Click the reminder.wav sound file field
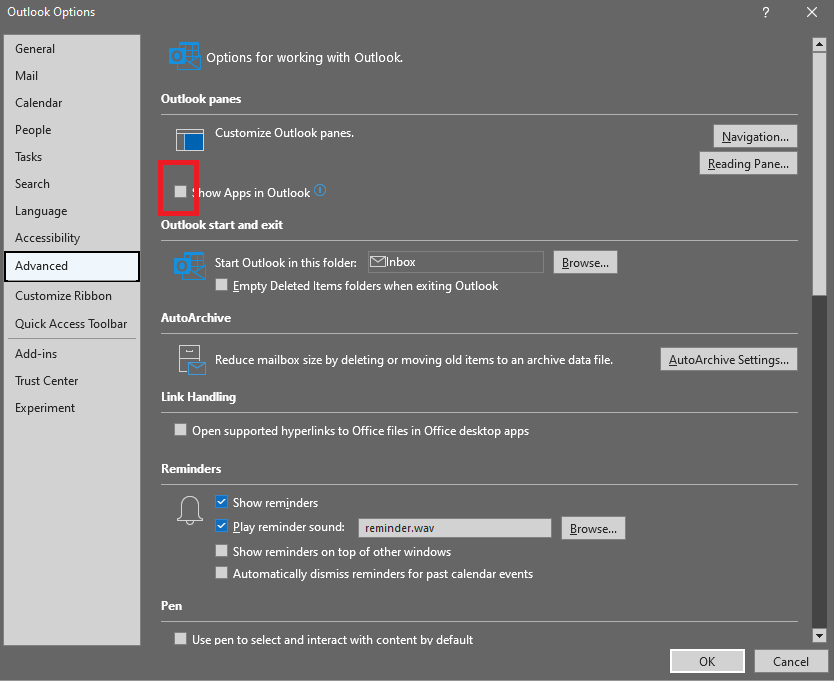 coord(455,528)
